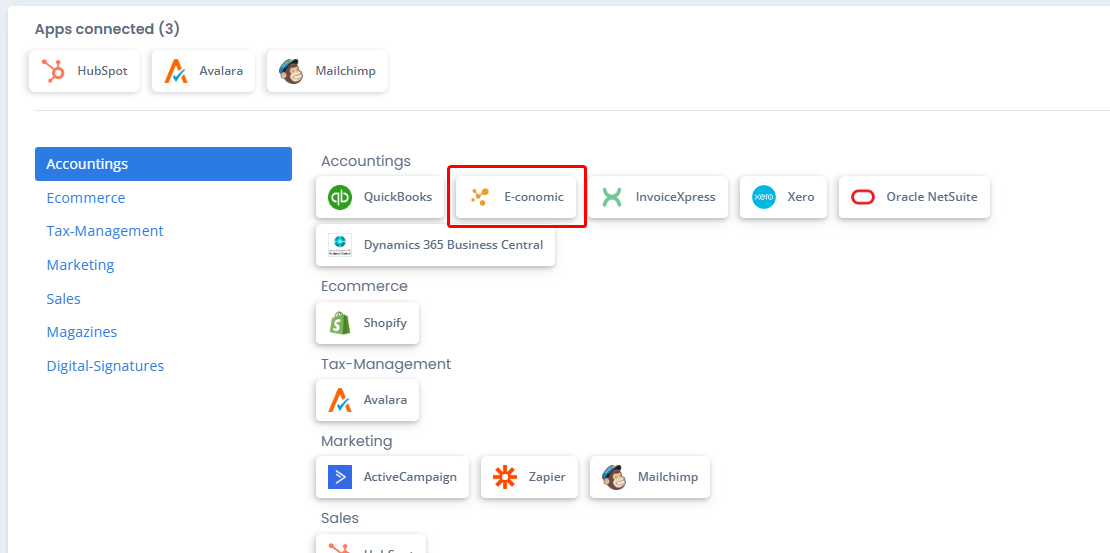Viewport: 1110px width, 553px height.
Task: Open the Sales category link
Action: (x=64, y=299)
